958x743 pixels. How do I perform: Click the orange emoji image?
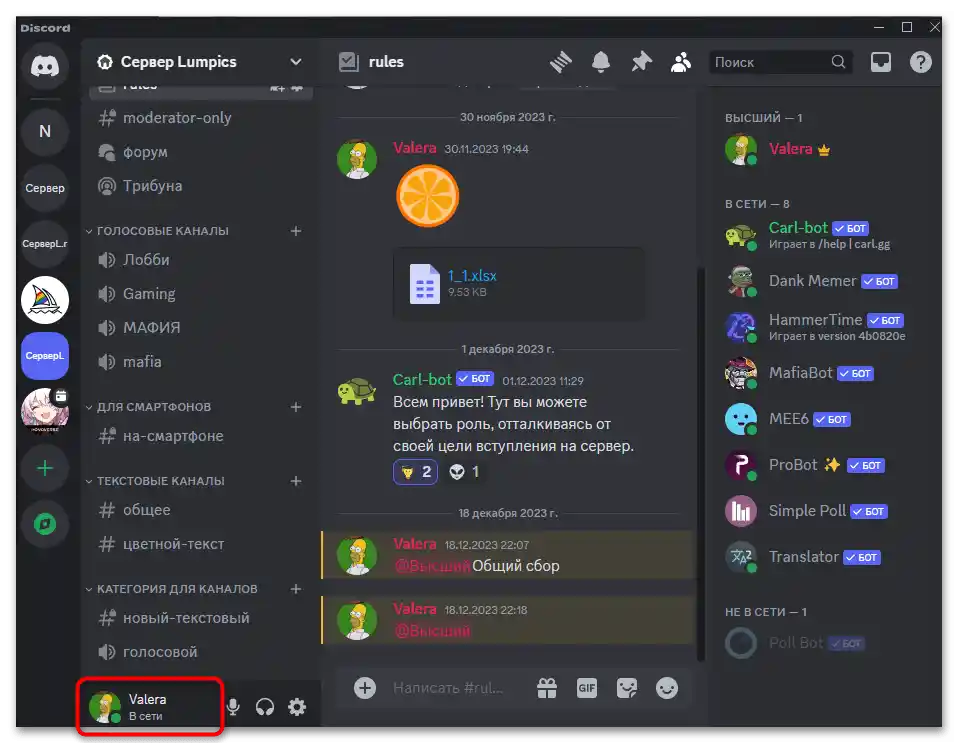(x=428, y=196)
